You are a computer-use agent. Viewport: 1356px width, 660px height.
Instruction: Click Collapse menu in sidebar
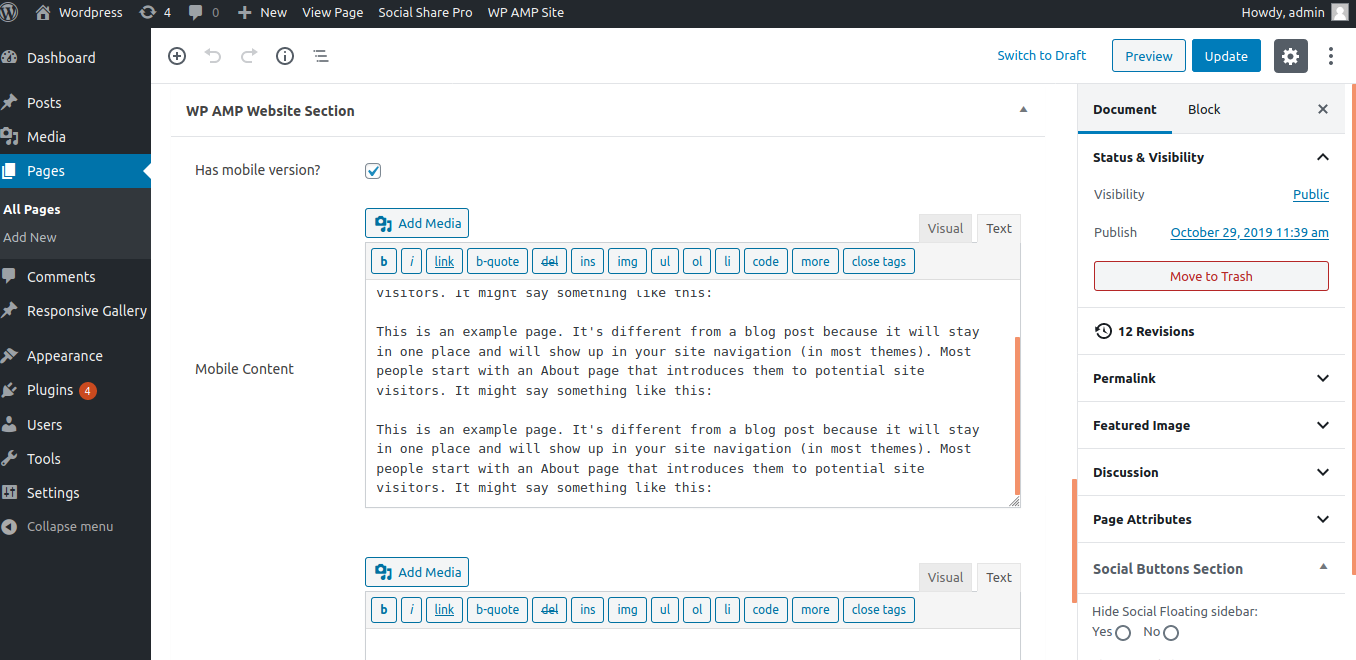pos(75,527)
